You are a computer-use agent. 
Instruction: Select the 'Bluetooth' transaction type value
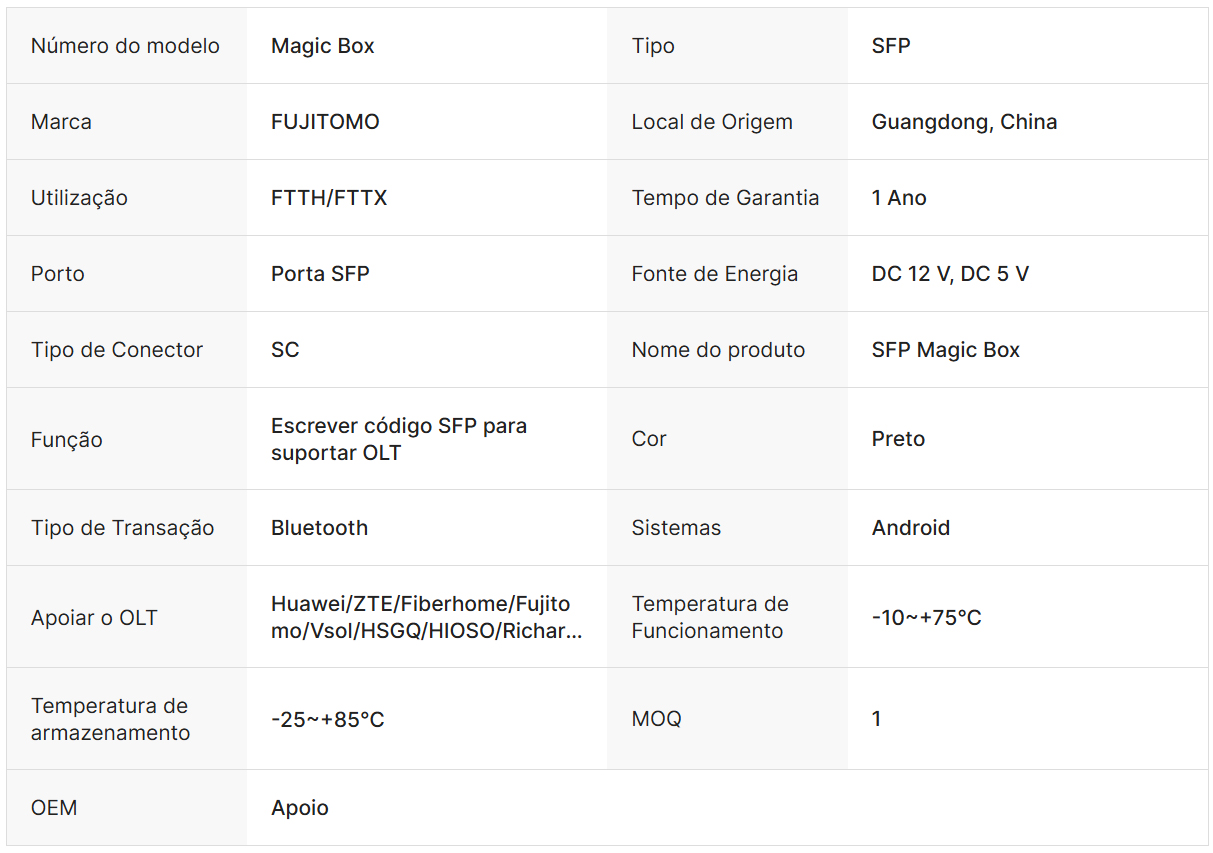click(x=319, y=528)
